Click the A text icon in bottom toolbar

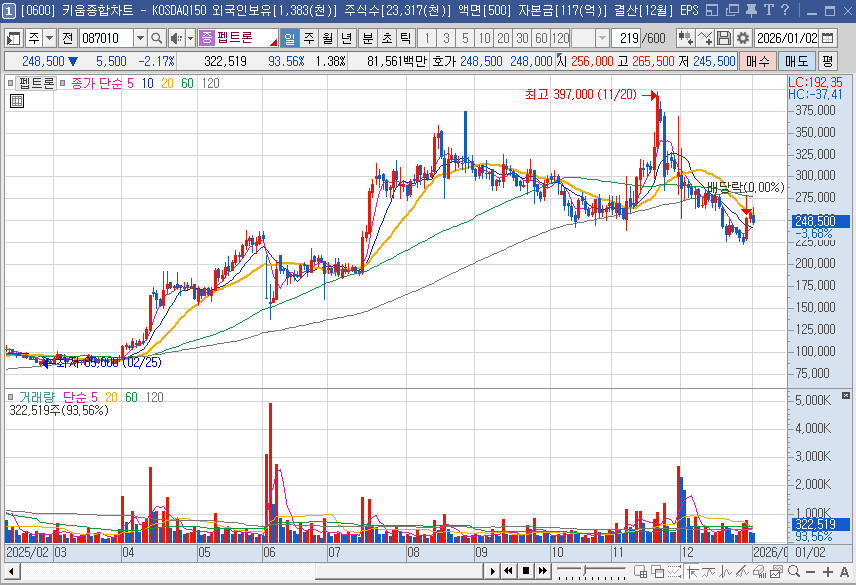coord(844,571)
